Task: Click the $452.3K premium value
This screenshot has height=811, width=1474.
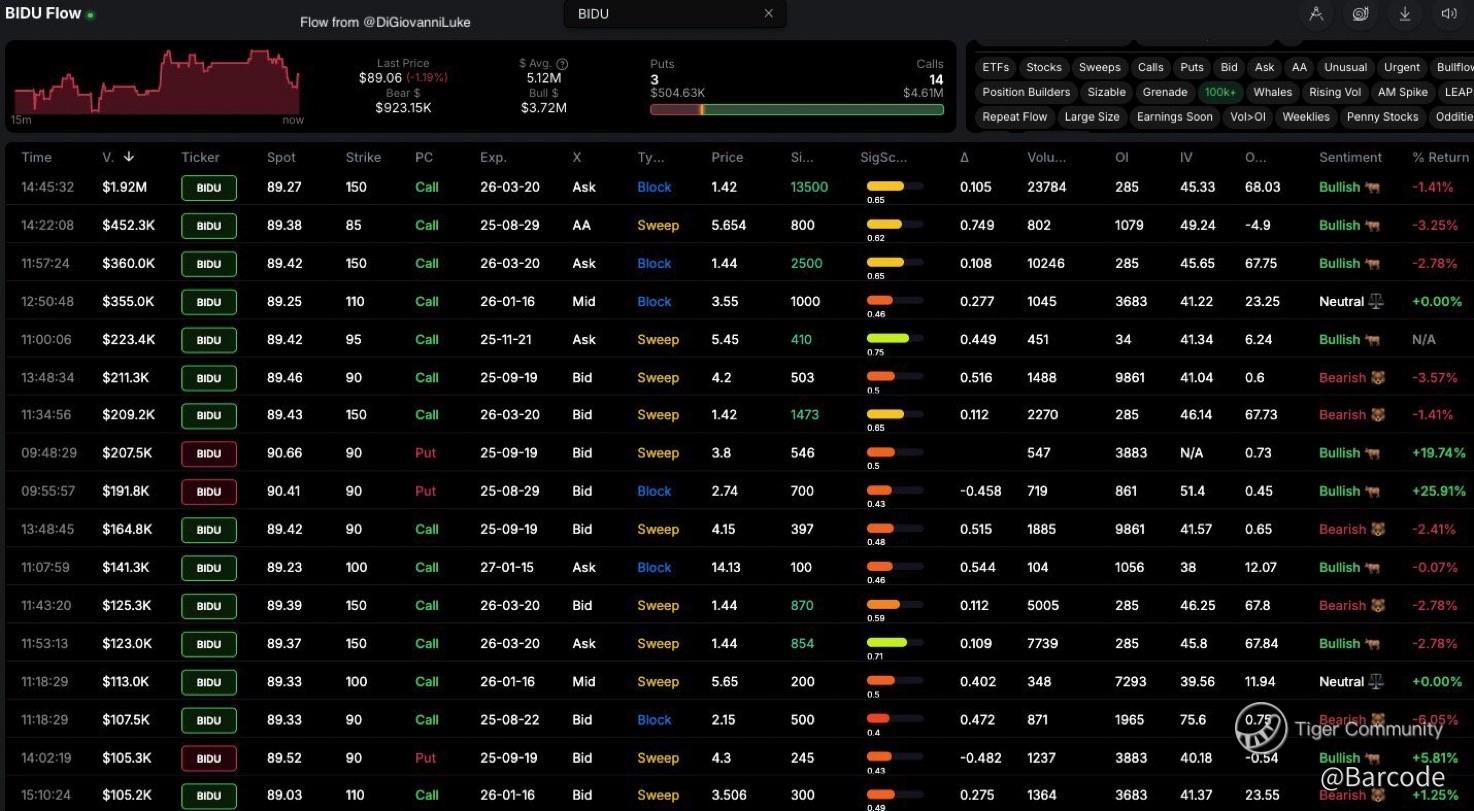Action: [x=128, y=225]
